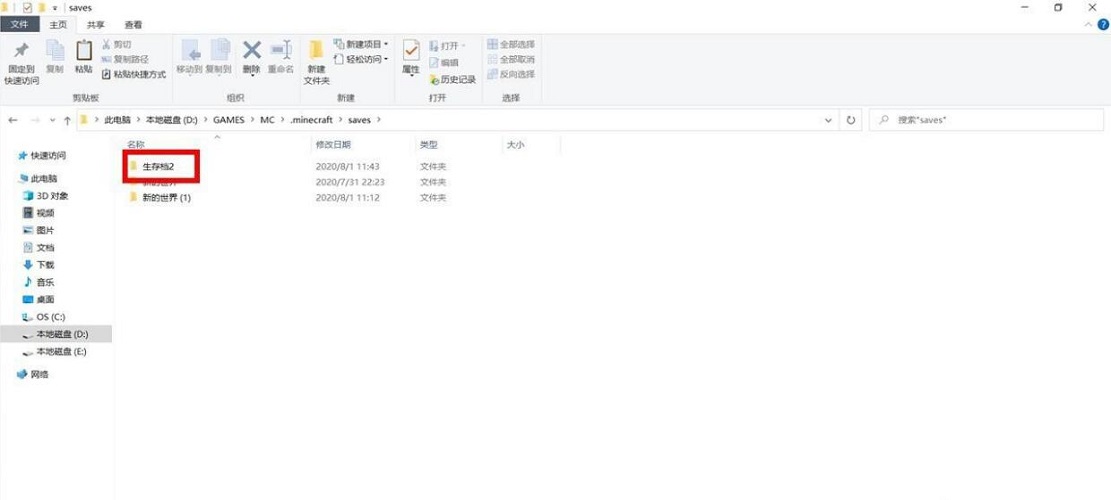Click the Up one level arrow
Viewport: 1111px width, 500px height.
67,120
